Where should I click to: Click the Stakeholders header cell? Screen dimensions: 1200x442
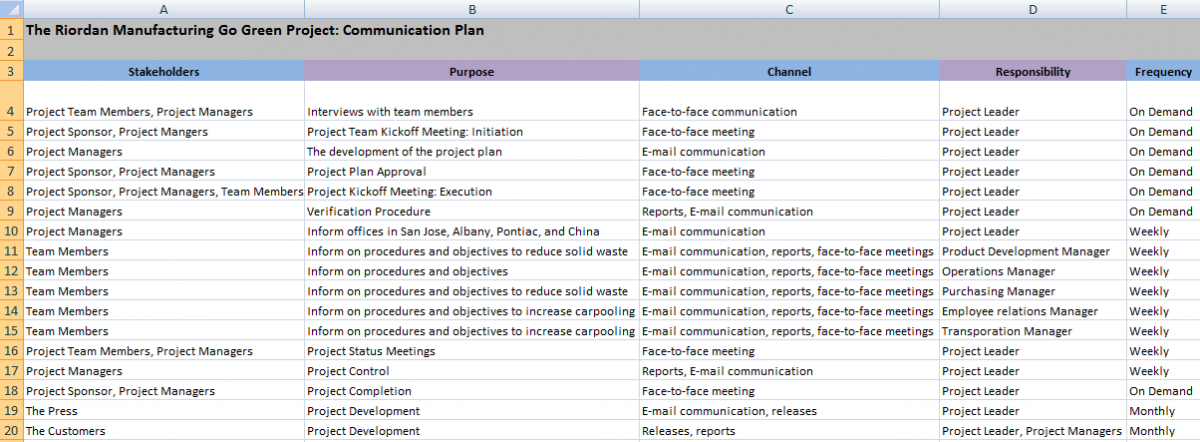[163, 72]
